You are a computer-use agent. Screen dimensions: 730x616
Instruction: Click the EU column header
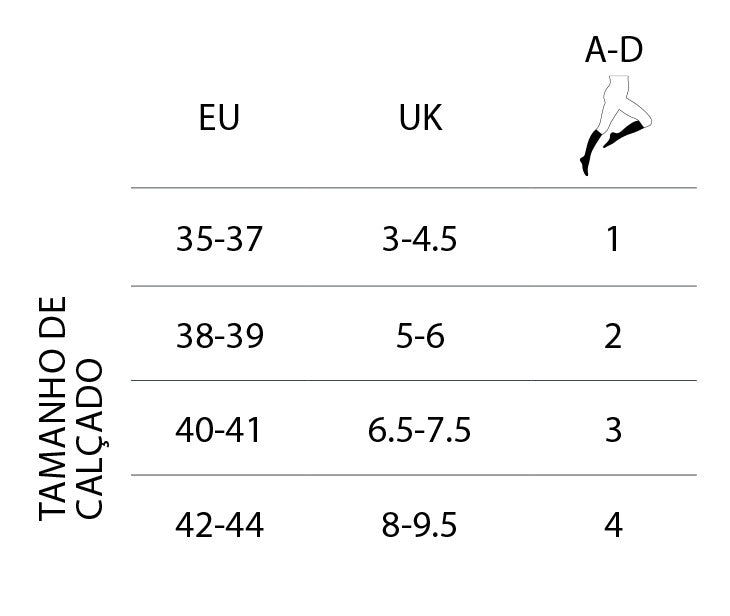click(x=219, y=117)
